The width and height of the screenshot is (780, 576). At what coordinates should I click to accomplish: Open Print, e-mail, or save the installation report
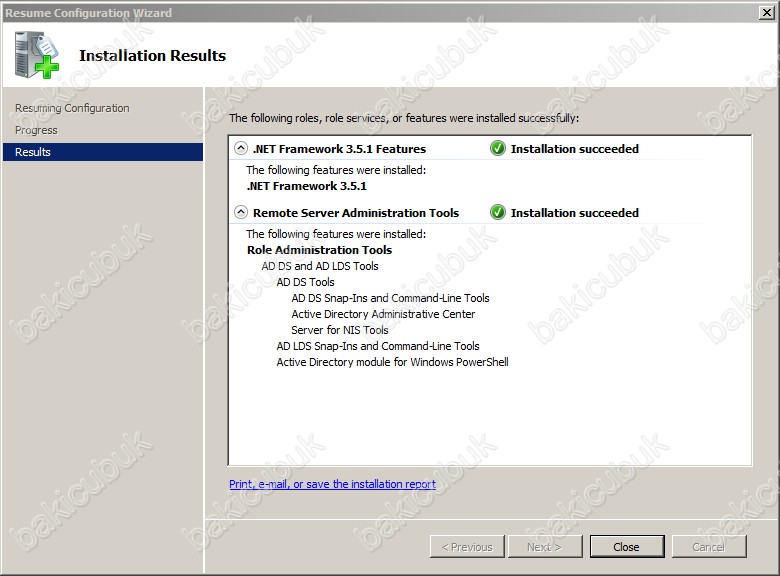[332, 484]
